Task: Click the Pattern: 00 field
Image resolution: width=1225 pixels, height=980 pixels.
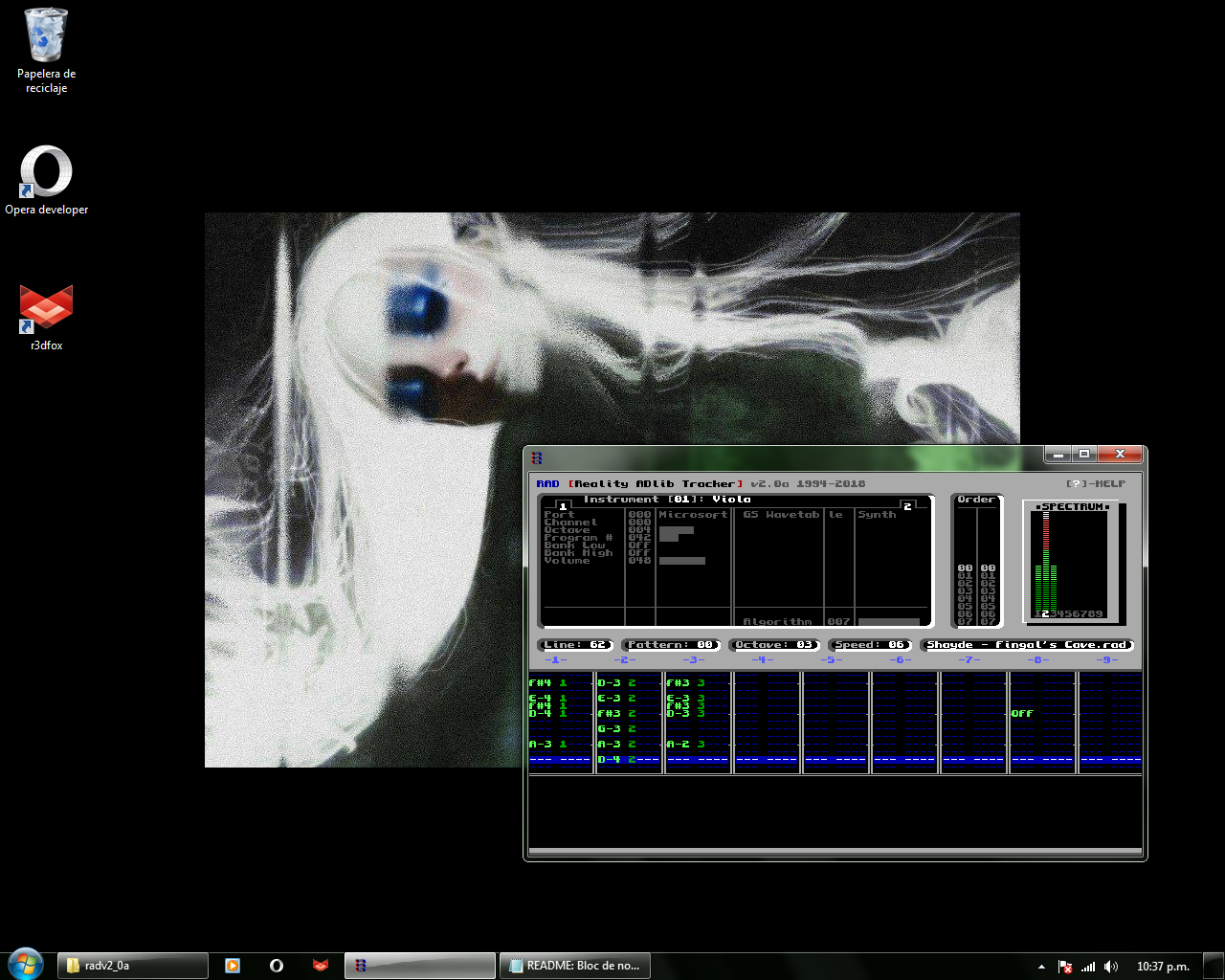Action: pos(671,644)
